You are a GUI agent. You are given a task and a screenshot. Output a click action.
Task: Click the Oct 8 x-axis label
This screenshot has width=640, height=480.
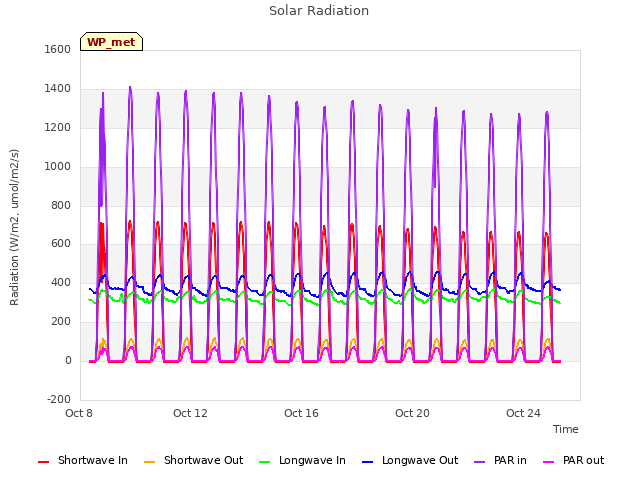79,413
